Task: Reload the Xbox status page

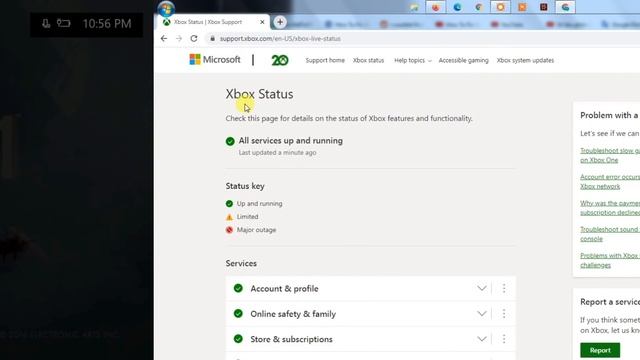Action: pyautogui.click(x=194, y=38)
